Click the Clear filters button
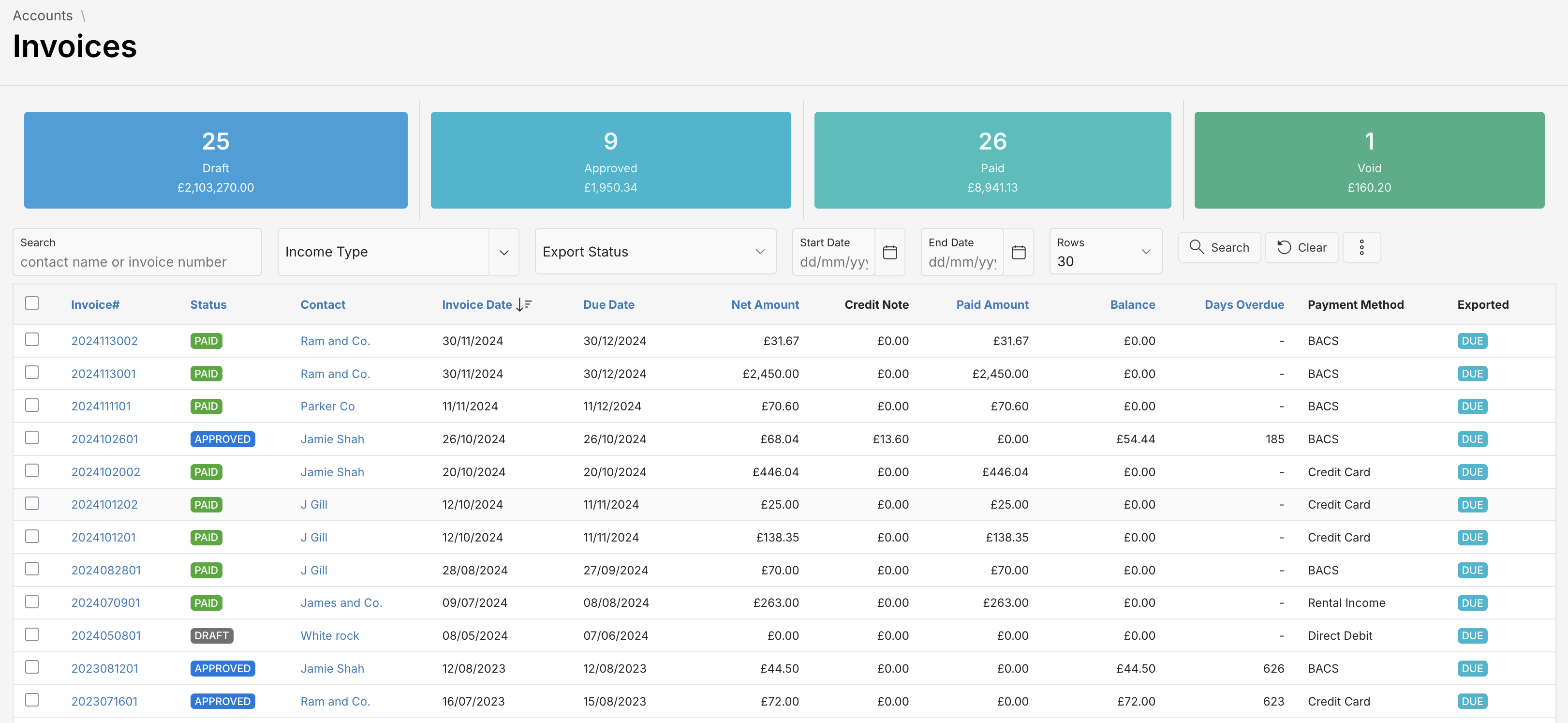The height and width of the screenshot is (723, 1568). (x=1302, y=247)
